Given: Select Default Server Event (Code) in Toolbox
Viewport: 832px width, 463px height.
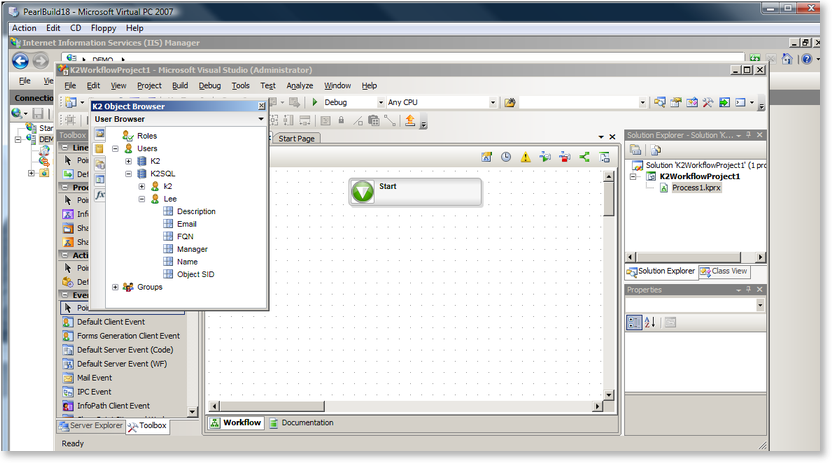Looking at the screenshot, I should click(x=125, y=350).
